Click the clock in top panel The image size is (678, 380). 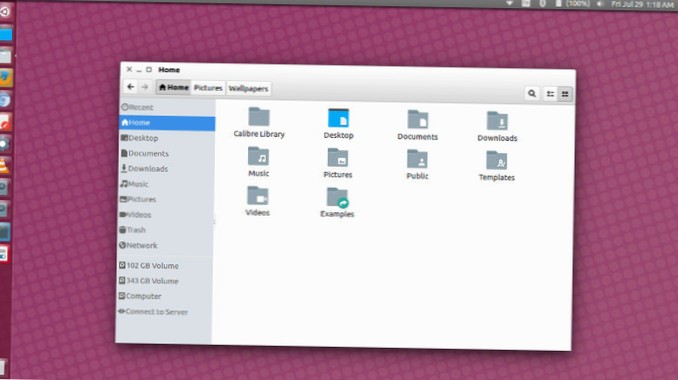pos(642,4)
